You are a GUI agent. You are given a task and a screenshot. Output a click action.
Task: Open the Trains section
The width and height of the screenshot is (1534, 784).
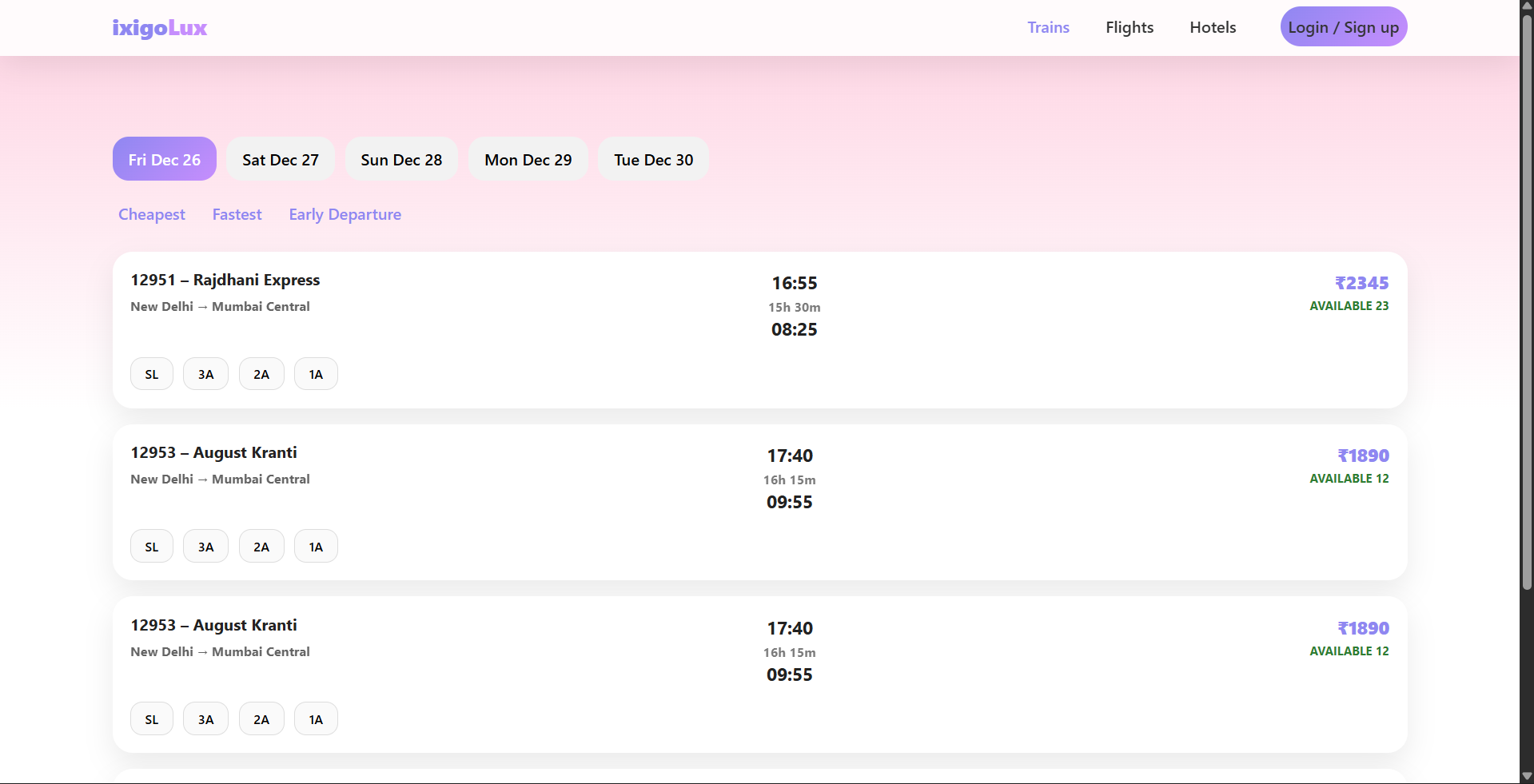[x=1048, y=27]
